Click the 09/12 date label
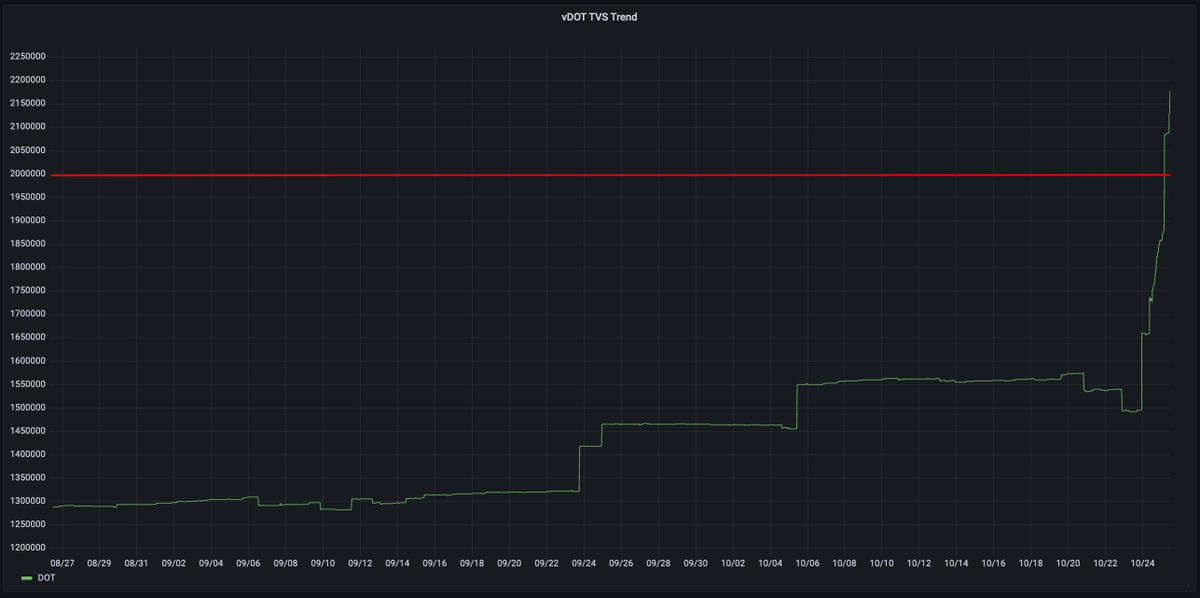Image resolution: width=1200 pixels, height=598 pixels. pyautogui.click(x=360, y=563)
